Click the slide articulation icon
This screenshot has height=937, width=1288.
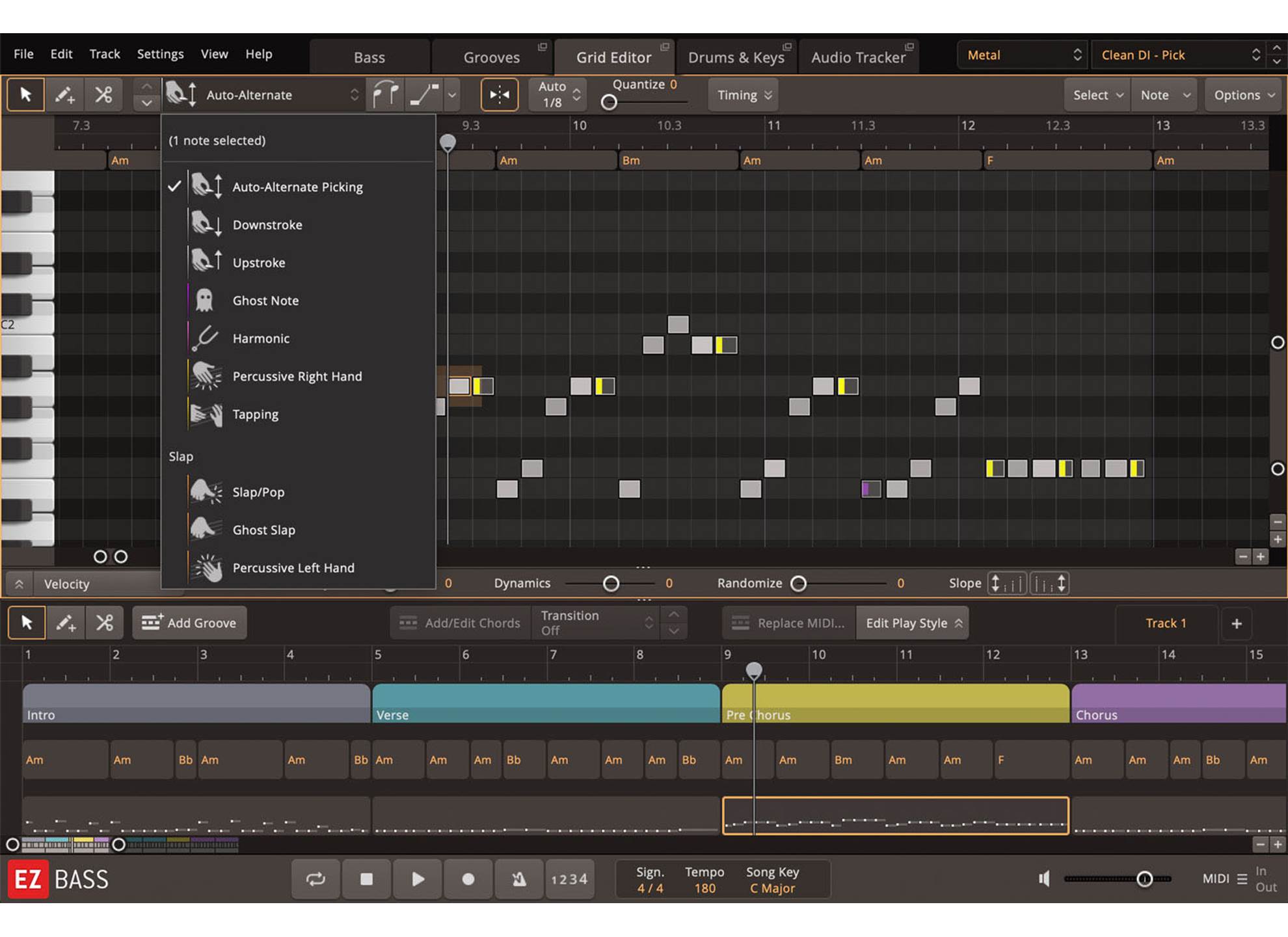pyautogui.click(x=424, y=95)
